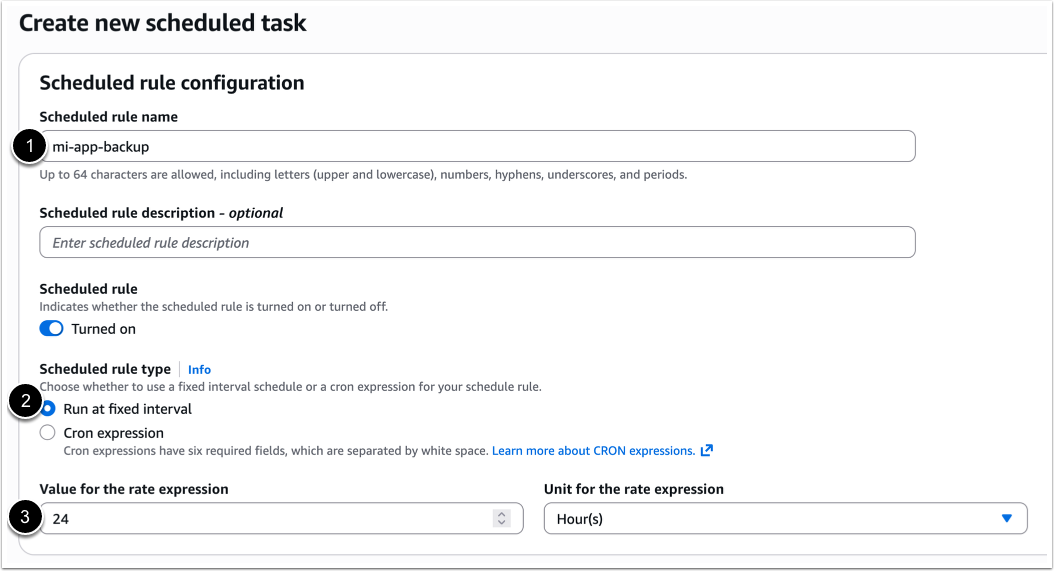Open the Hour(s) unit dropdown
The width and height of the screenshot is (1054, 571).
(785, 518)
